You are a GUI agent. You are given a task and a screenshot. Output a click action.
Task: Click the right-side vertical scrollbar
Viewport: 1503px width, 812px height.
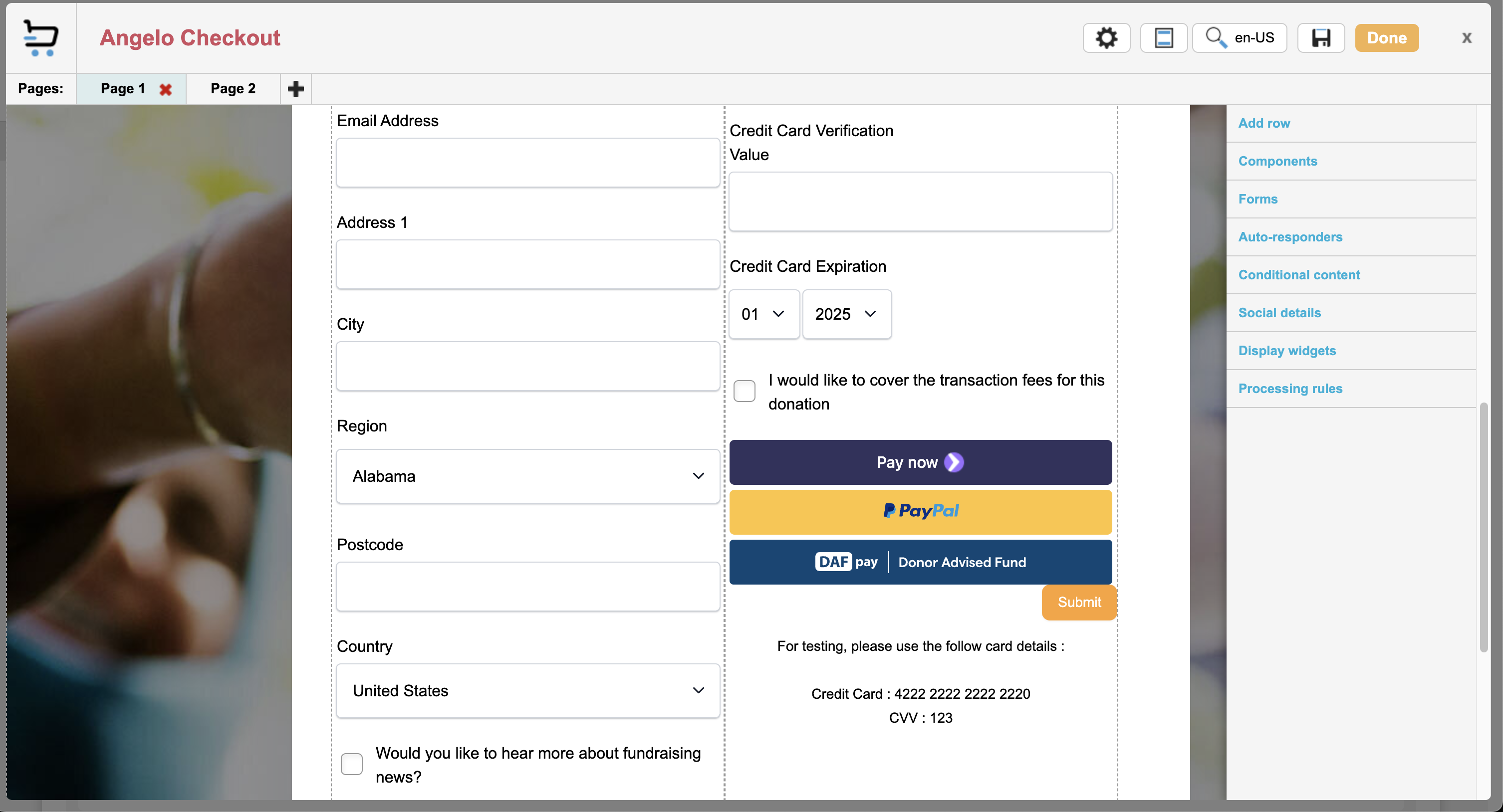tap(1484, 527)
